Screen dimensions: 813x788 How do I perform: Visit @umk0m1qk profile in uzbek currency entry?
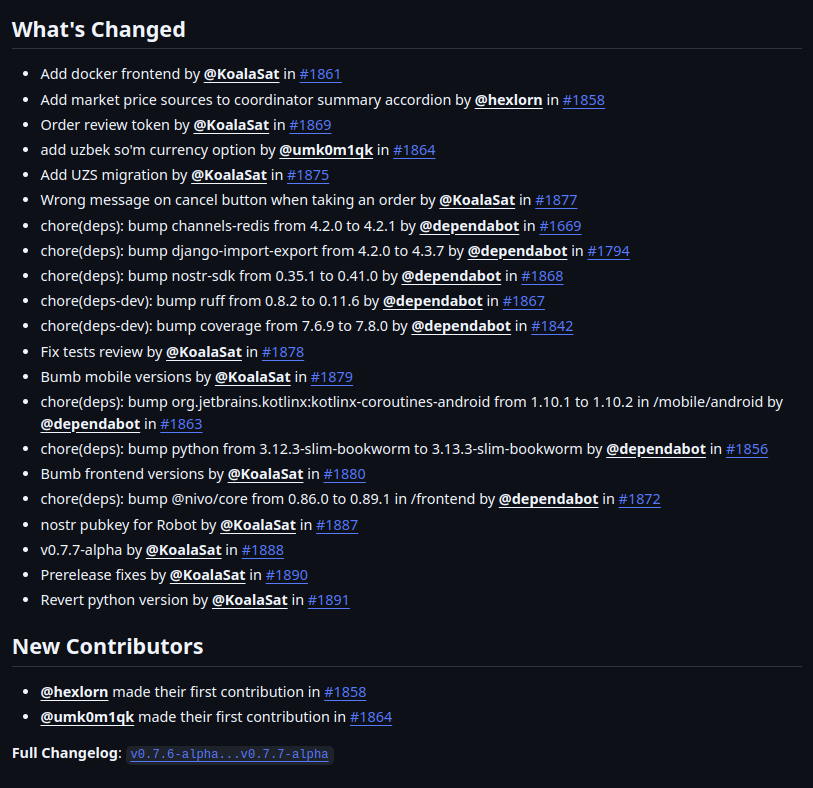(326, 150)
